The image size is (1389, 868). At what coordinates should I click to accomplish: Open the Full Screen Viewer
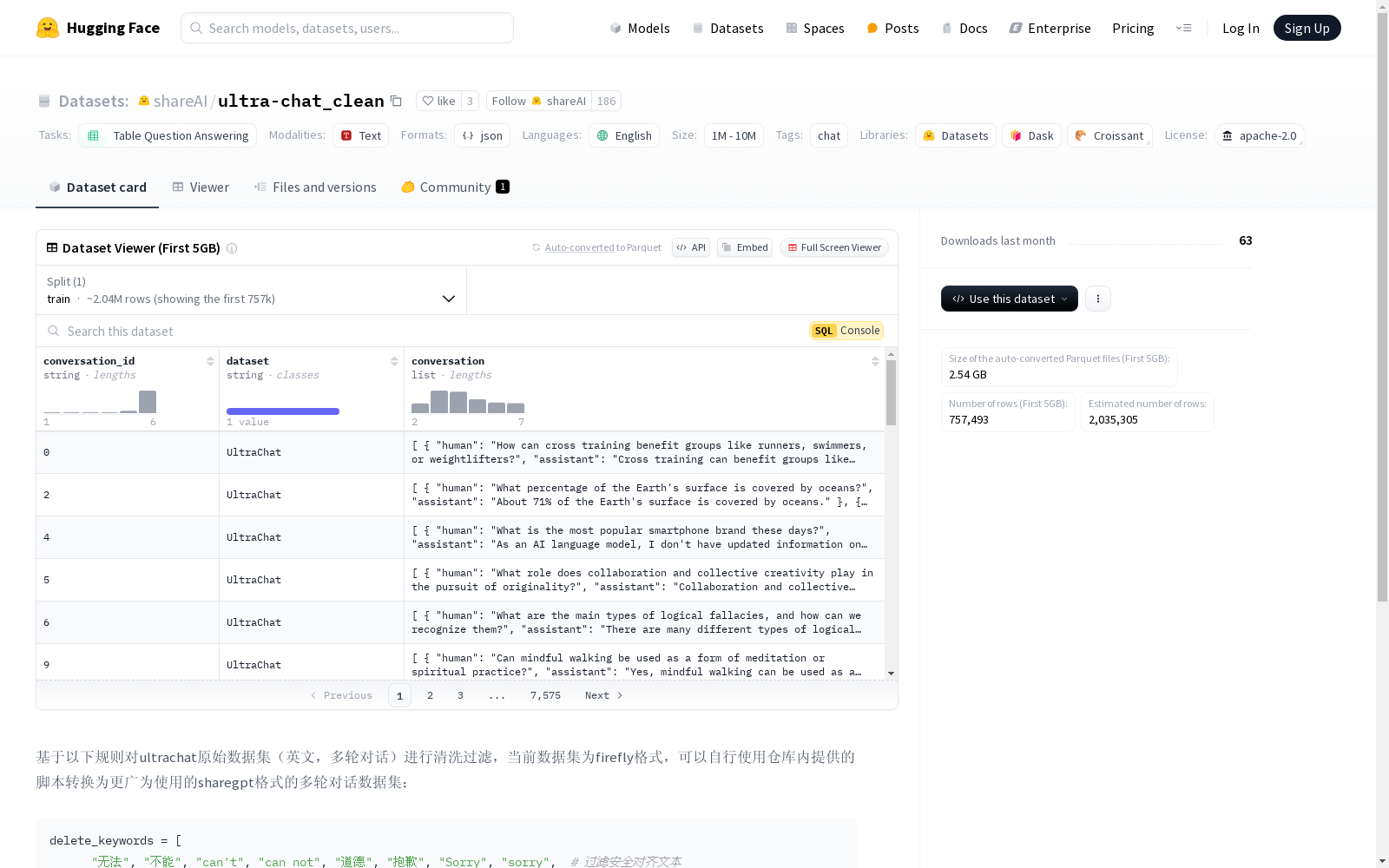(834, 247)
